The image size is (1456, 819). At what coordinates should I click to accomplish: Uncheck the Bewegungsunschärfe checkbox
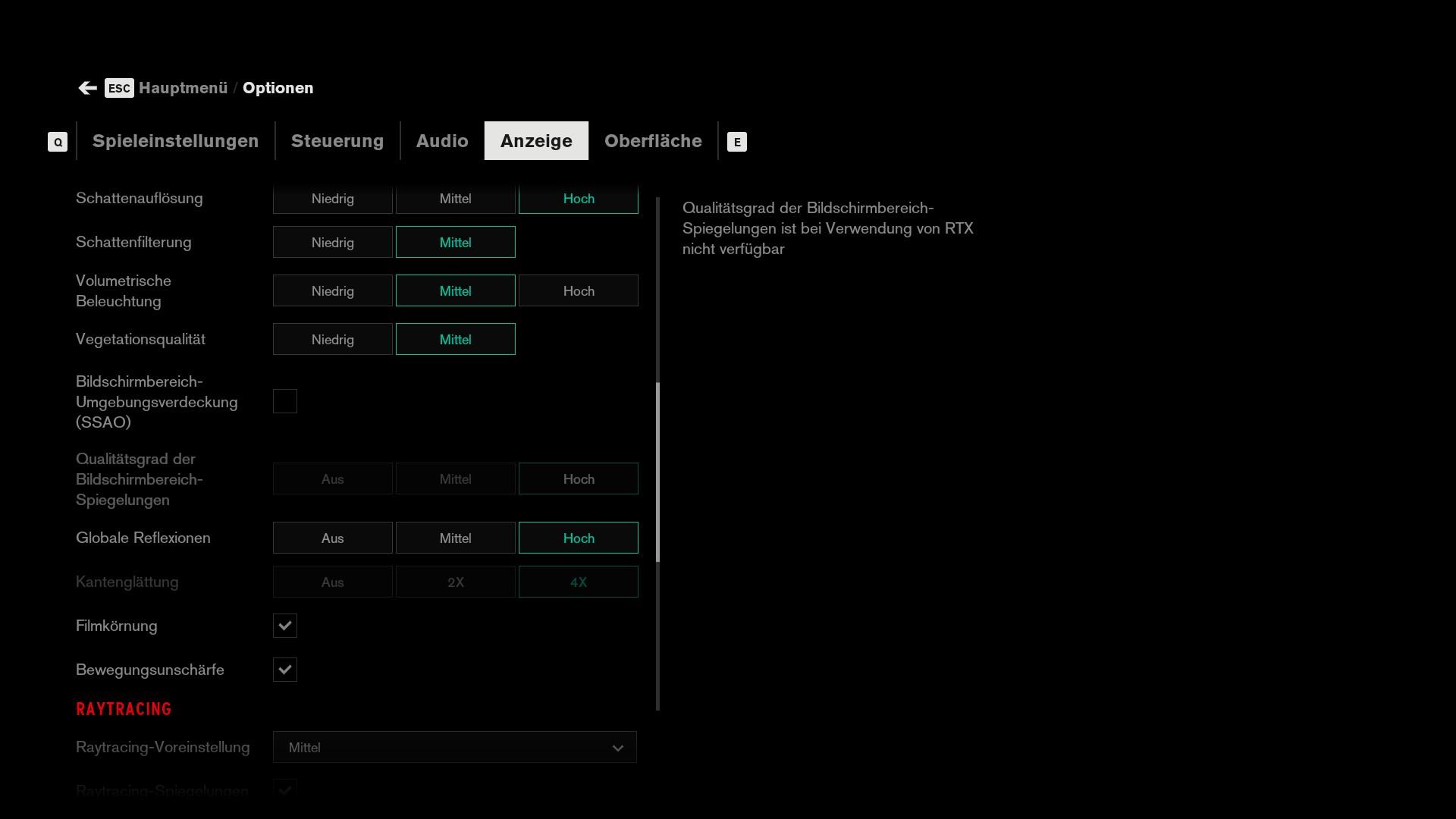click(x=285, y=670)
